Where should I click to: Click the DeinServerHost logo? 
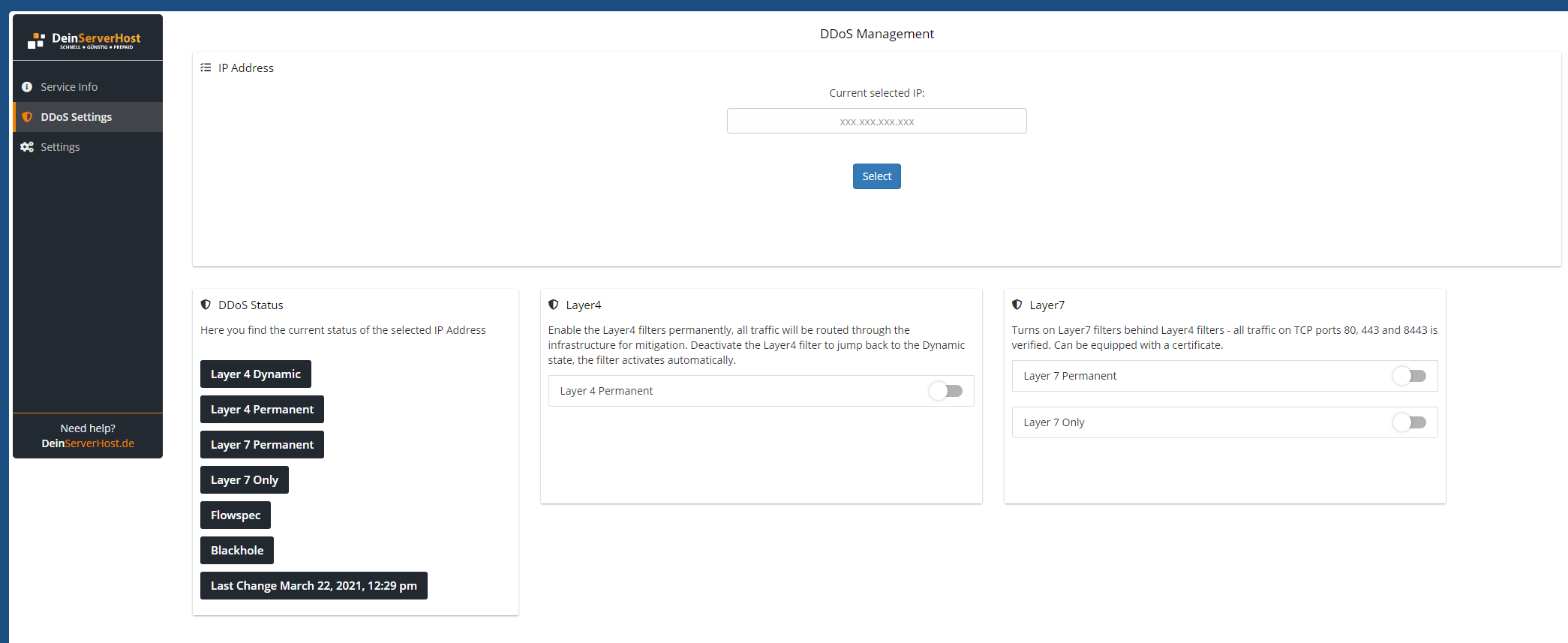tap(84, 40)
